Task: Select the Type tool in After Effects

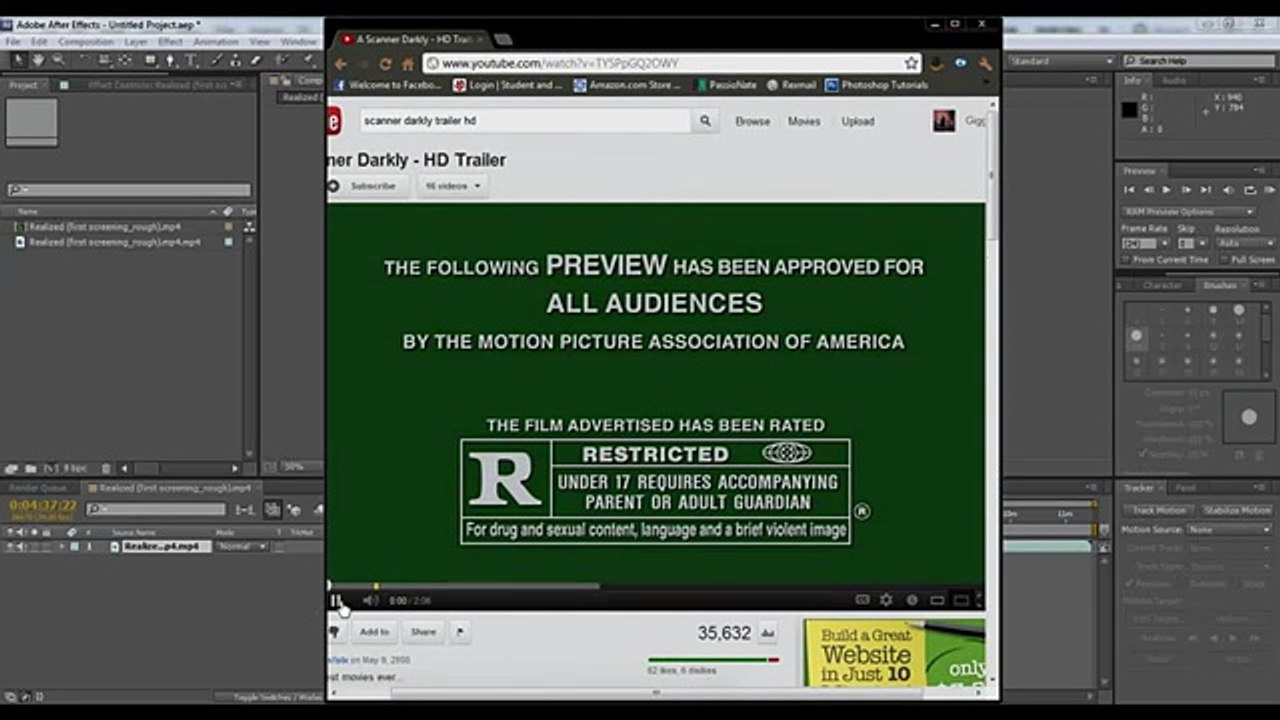Action: [x=190, y=60]
